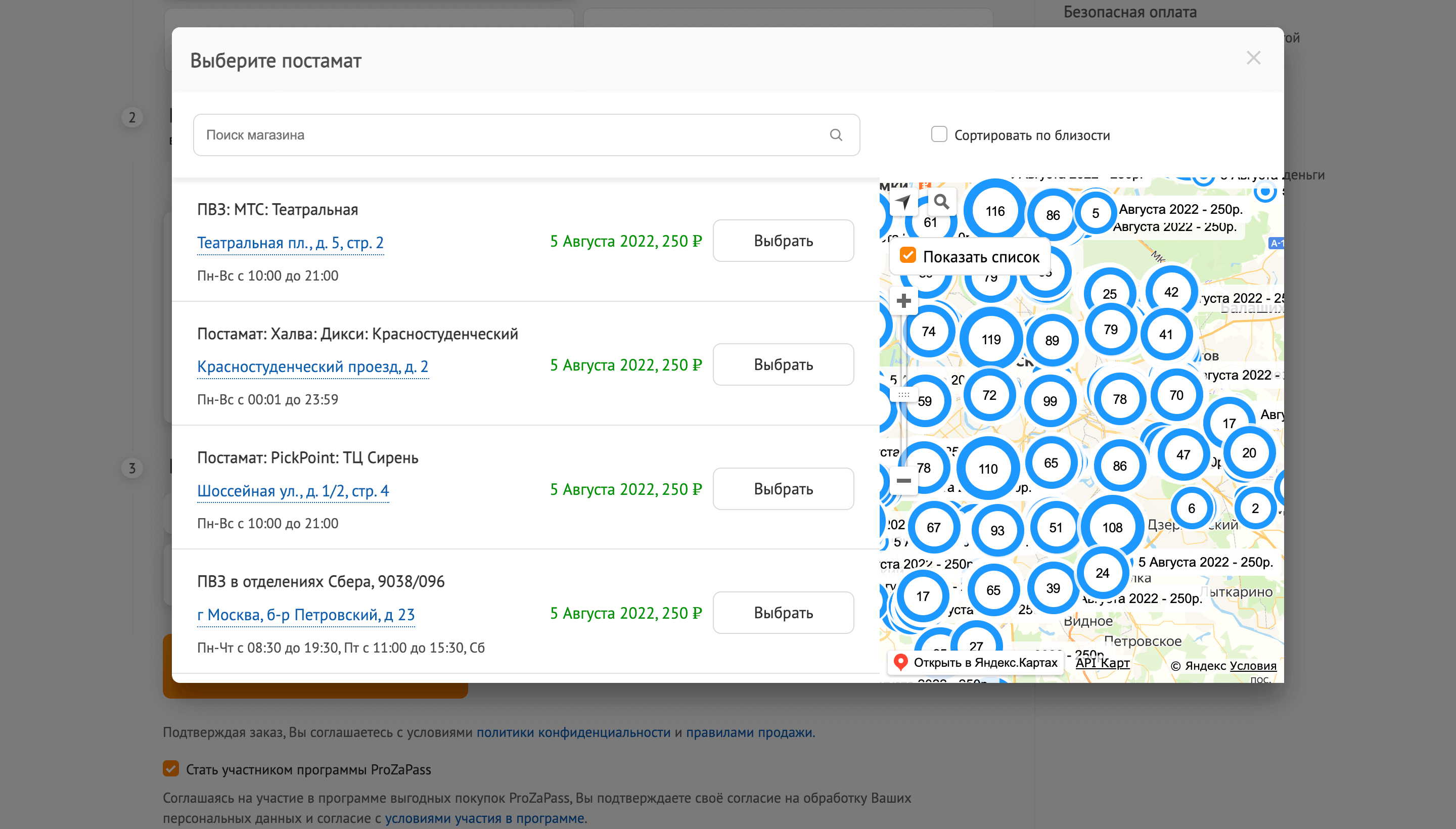Click map cluster marker 116
This screenshot has height=829, width=1456.
(x=995, y=211)
